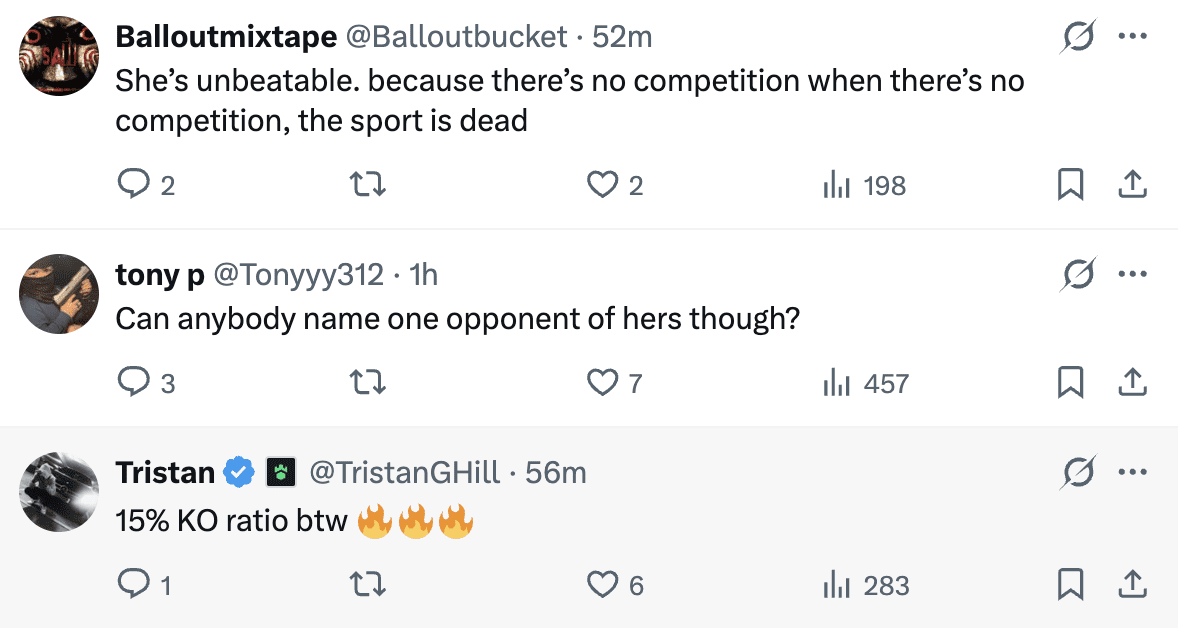Open Balloutmixtape profile name
Viewport: 1178px width, 628px height.
[226, 37]
